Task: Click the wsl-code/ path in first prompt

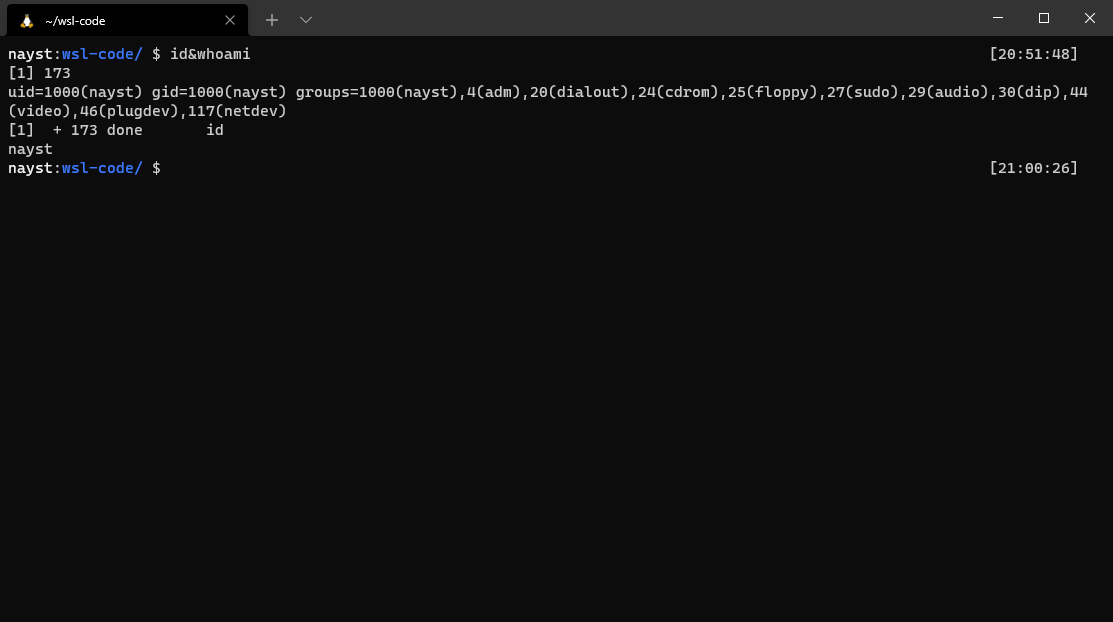Action: [102, 54]
